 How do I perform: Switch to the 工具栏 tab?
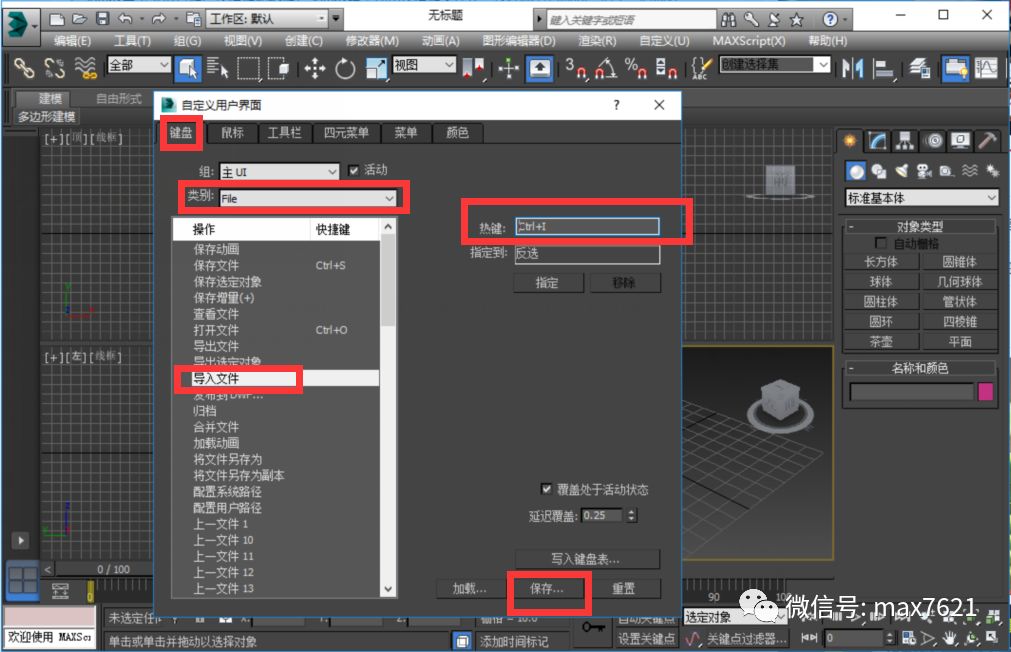pos(284,132)
